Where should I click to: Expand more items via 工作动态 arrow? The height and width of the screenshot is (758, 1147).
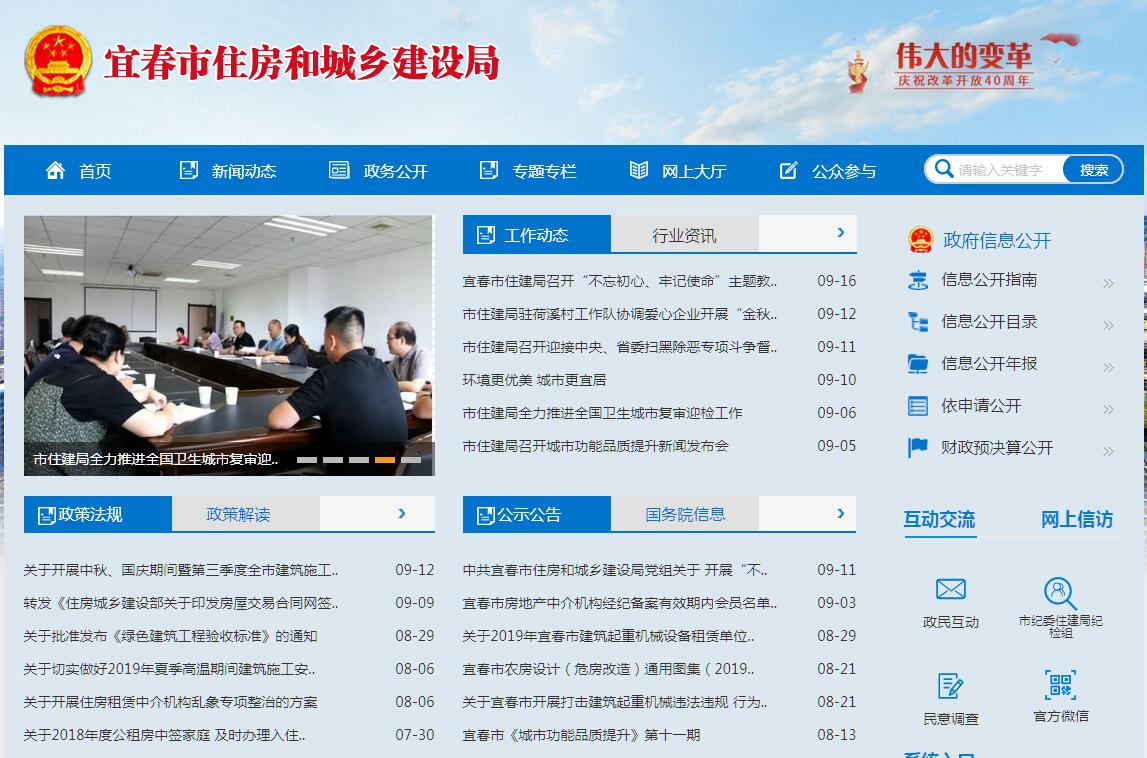(x=841, y=233)
